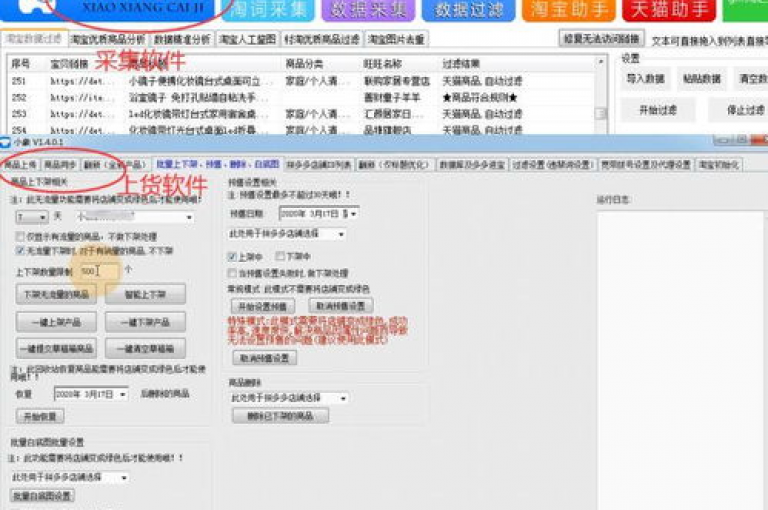Open the 数据精准分析 tab
768x510 pixels.
tap(182, 39)
